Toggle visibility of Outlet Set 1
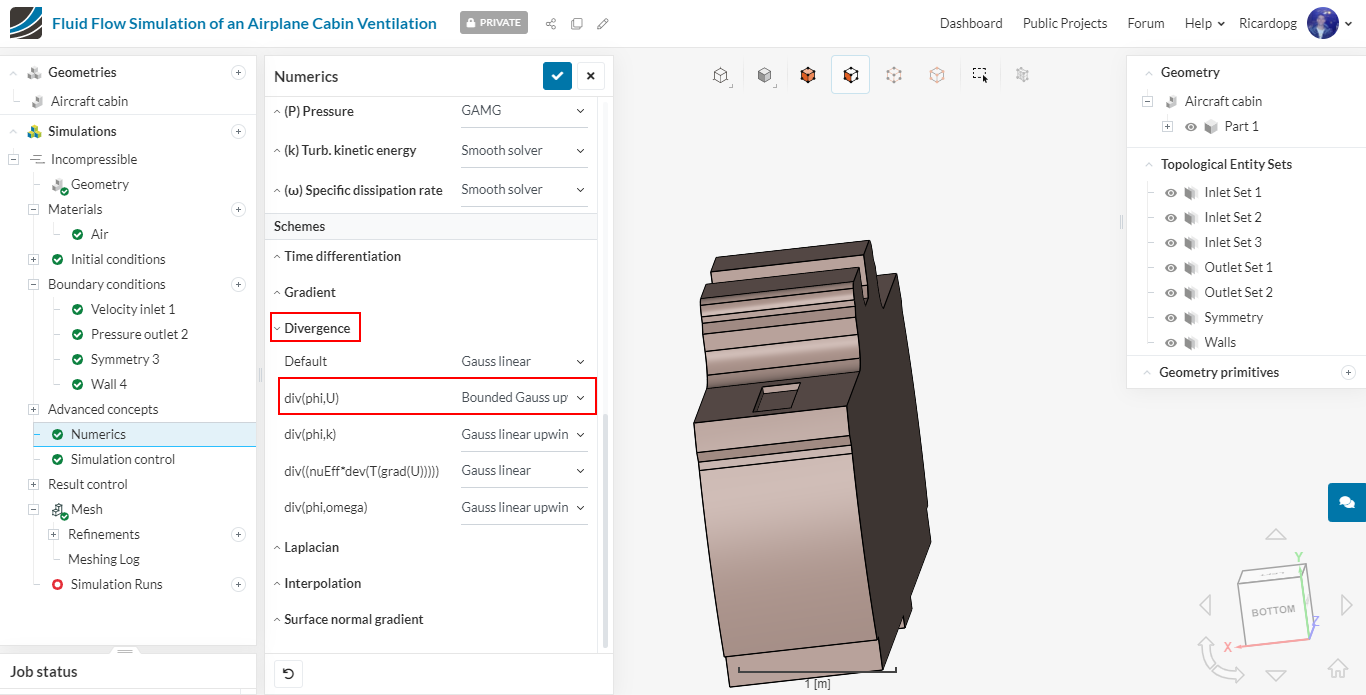 click(1170, 267)
